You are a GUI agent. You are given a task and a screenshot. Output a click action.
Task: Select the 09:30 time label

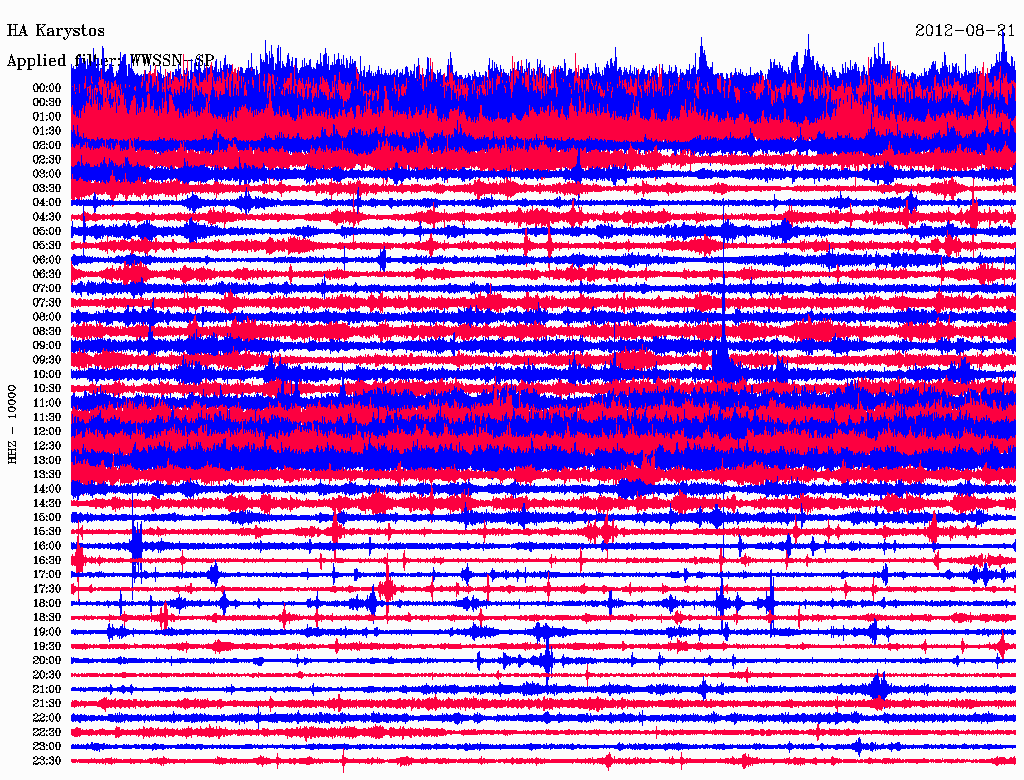[46, 360]
